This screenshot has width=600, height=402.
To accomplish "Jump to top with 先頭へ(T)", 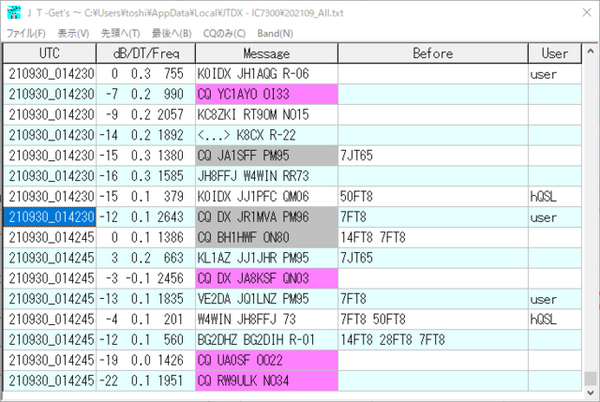I will 120,34.
